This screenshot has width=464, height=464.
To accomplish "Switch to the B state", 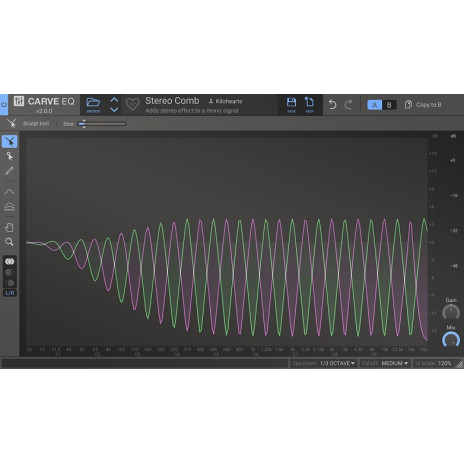I will (x=389, y=105).
